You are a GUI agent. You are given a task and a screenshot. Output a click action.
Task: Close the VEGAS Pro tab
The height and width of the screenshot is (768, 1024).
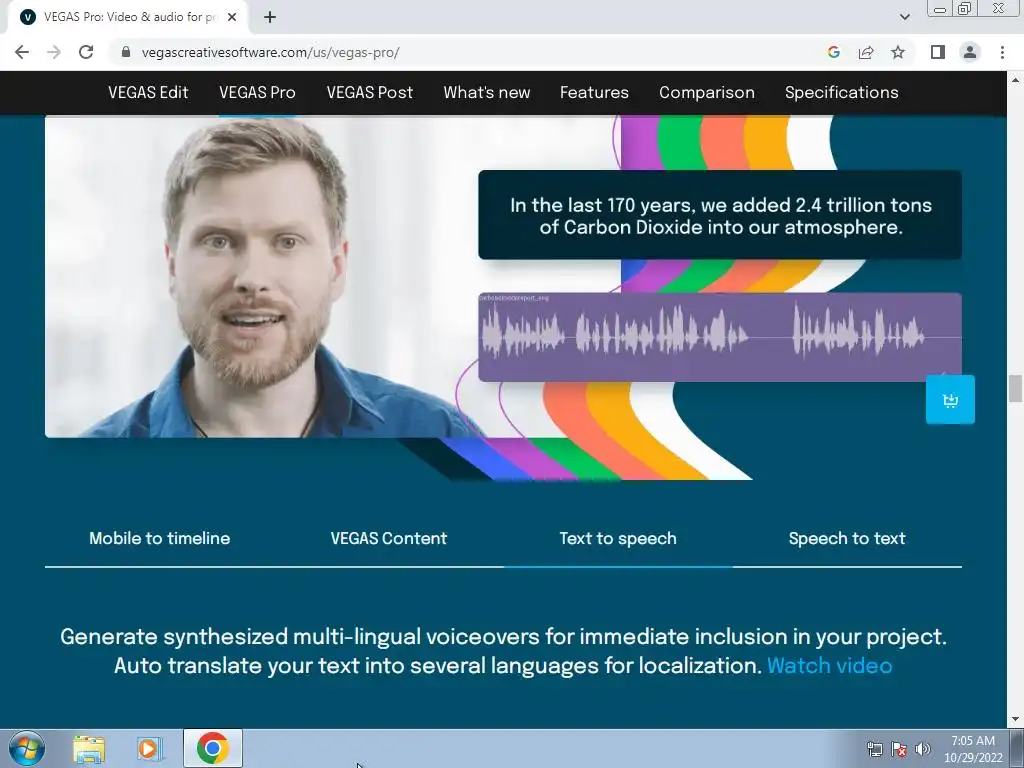pyautogui.click(x=232, y=17)
